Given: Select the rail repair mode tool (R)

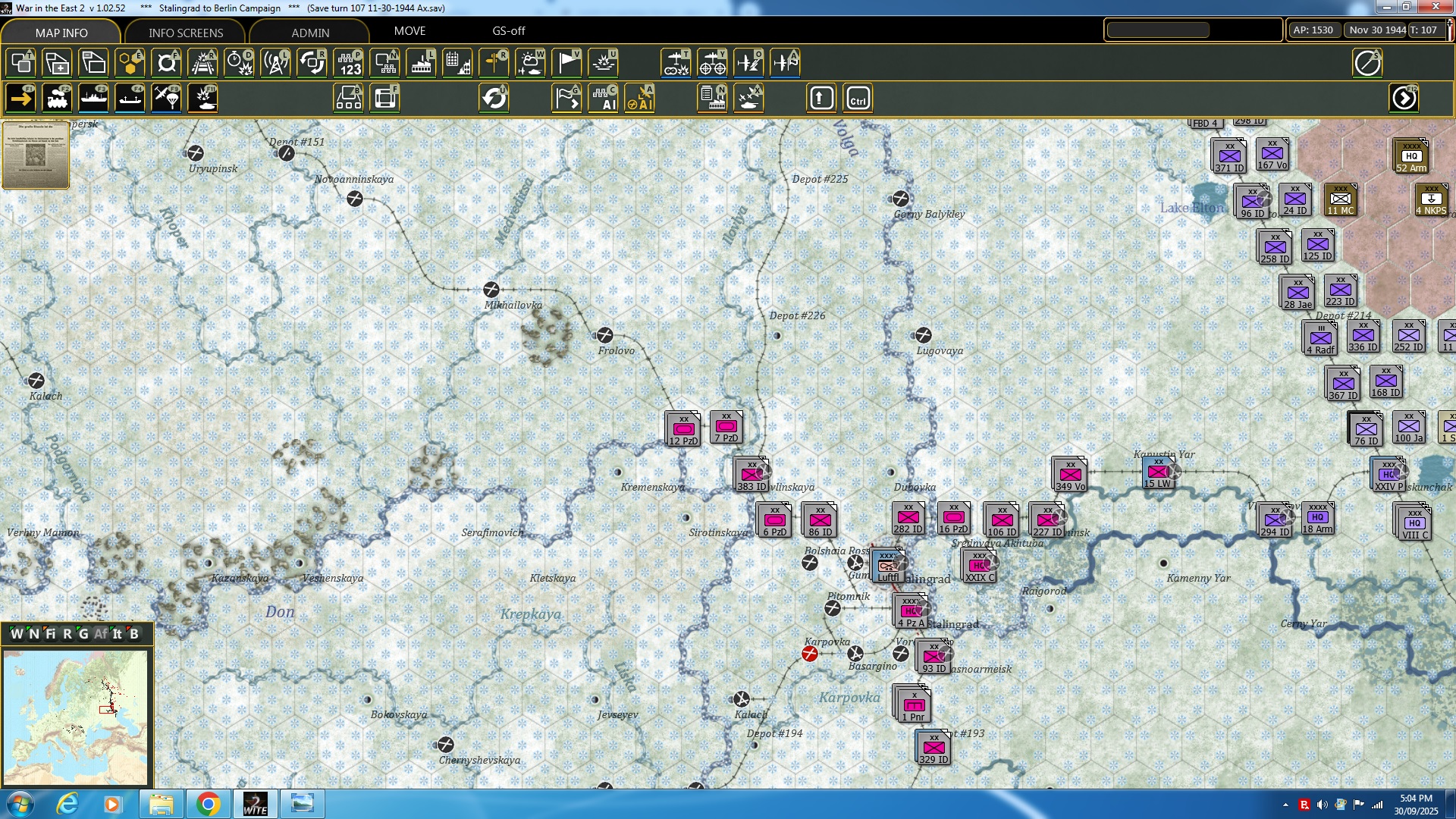Looking at the screenshot, I should coord(202,63).
